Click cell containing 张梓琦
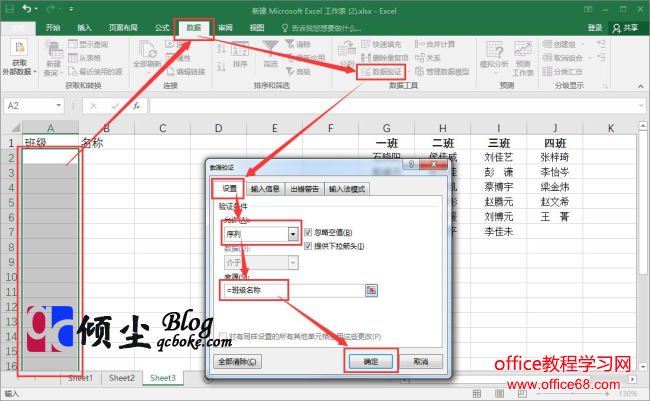The width and height of the screenshot is (650, 401). pyautogui.click(x=555, y=158)
